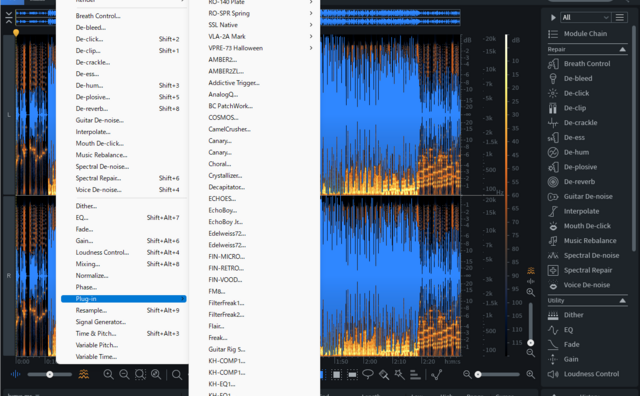Open Voice De-noise module in Repair panel
The height and width of the screenshot is (396, 640).
point(587,285)
